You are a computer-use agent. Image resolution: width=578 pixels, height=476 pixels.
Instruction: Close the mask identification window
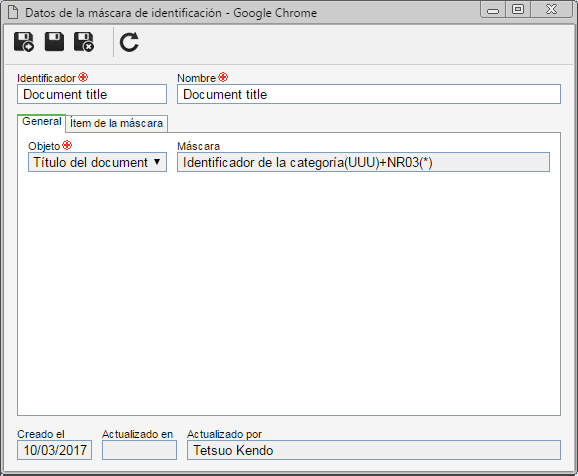[551, 10]
